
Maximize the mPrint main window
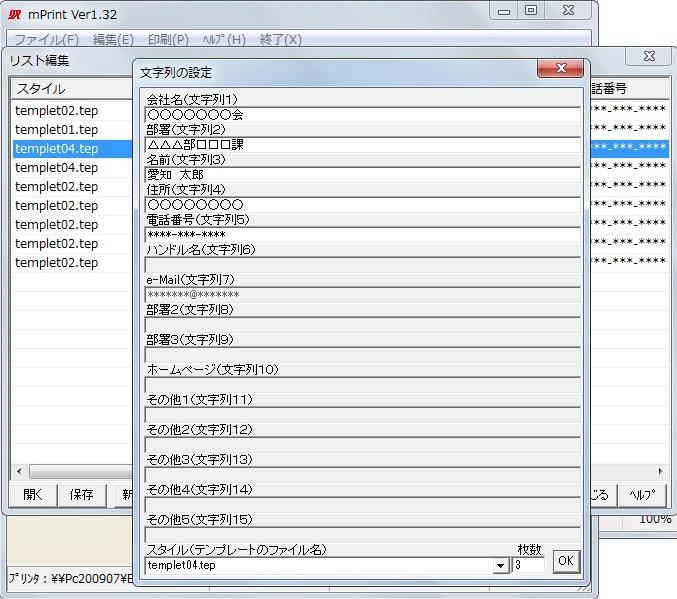click(530, 11)
